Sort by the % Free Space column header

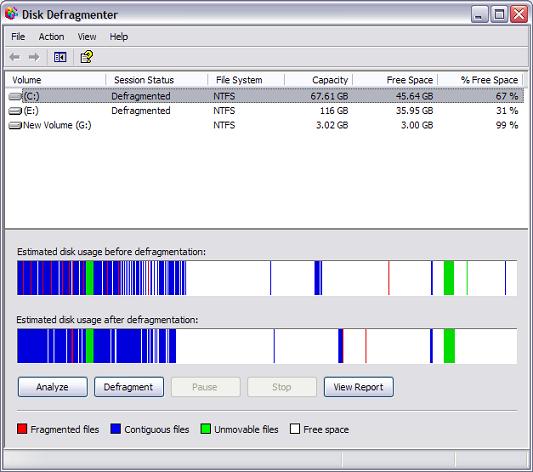(x=480, y=80)
